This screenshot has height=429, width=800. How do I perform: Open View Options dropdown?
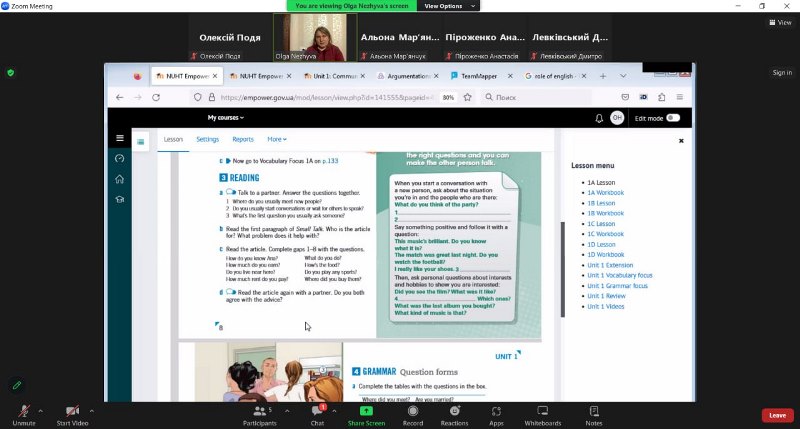(x=448, y=6)
